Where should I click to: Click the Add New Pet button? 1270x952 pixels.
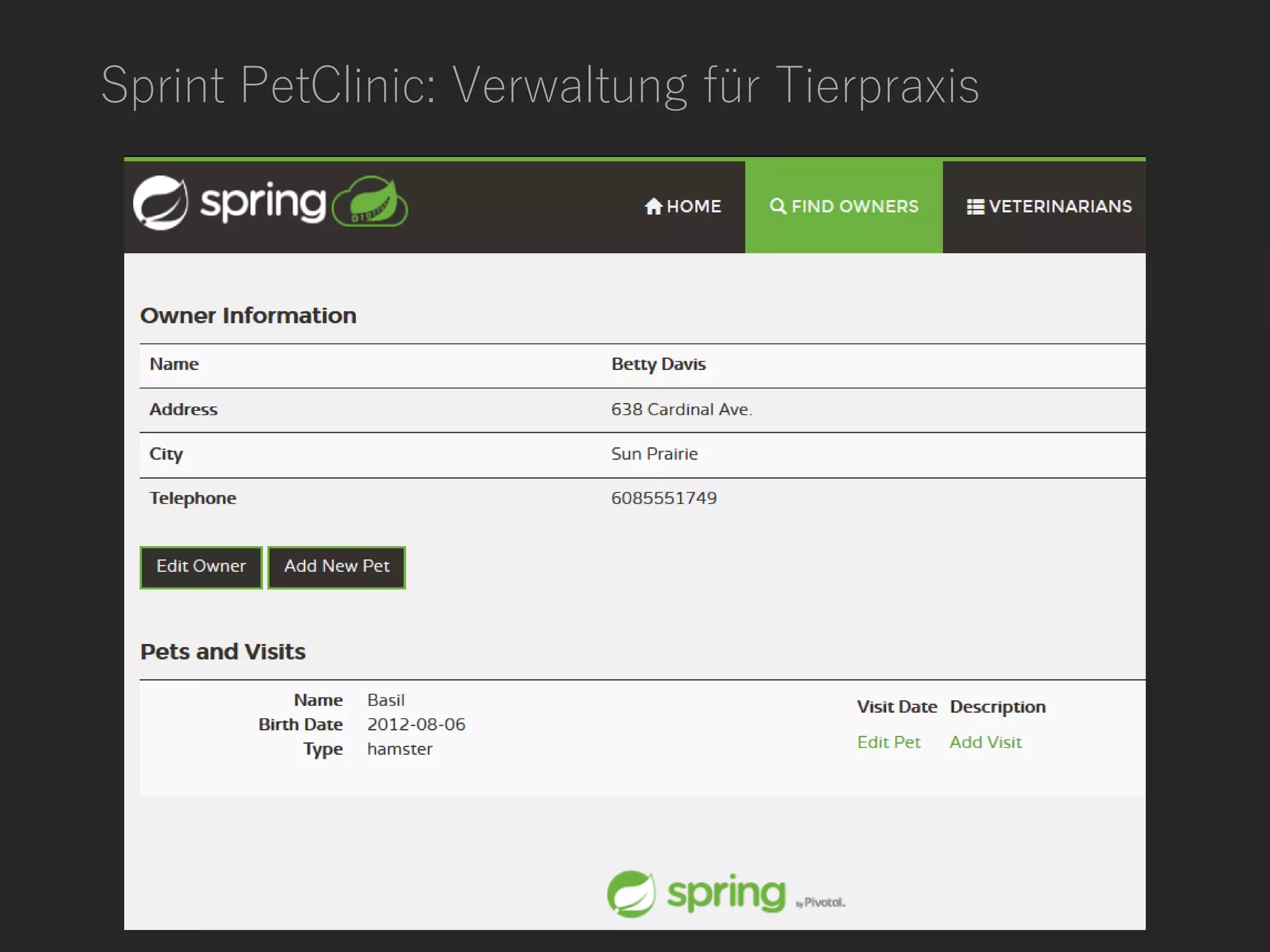tap(337, 567)
